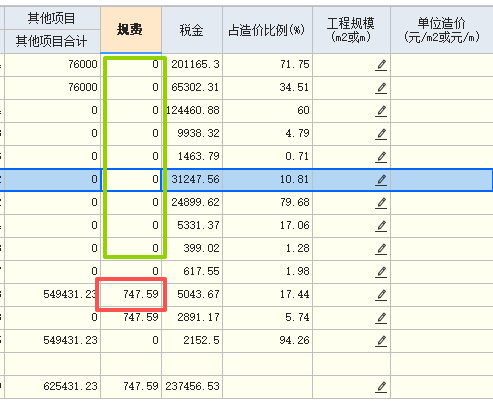Click pencil icon in the 5331.37 row
This screenshot has height=402, width=493.
(x=381, y=226)
